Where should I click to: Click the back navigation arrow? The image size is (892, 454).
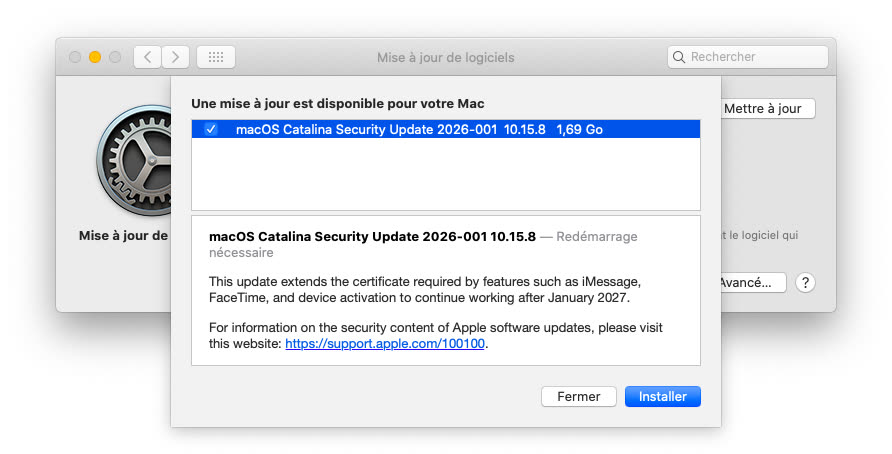[148, 57]
